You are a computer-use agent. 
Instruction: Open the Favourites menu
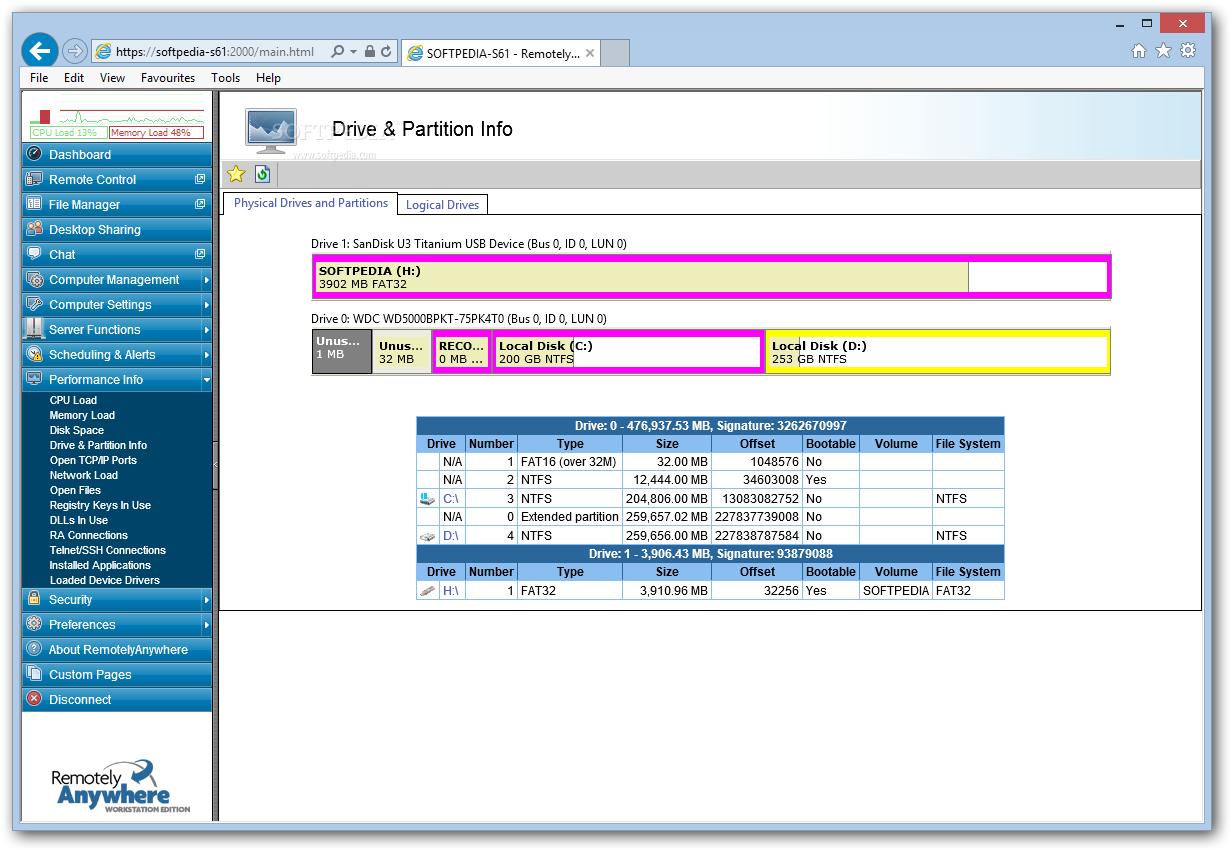pyautogui.click(x=168, y=78)
